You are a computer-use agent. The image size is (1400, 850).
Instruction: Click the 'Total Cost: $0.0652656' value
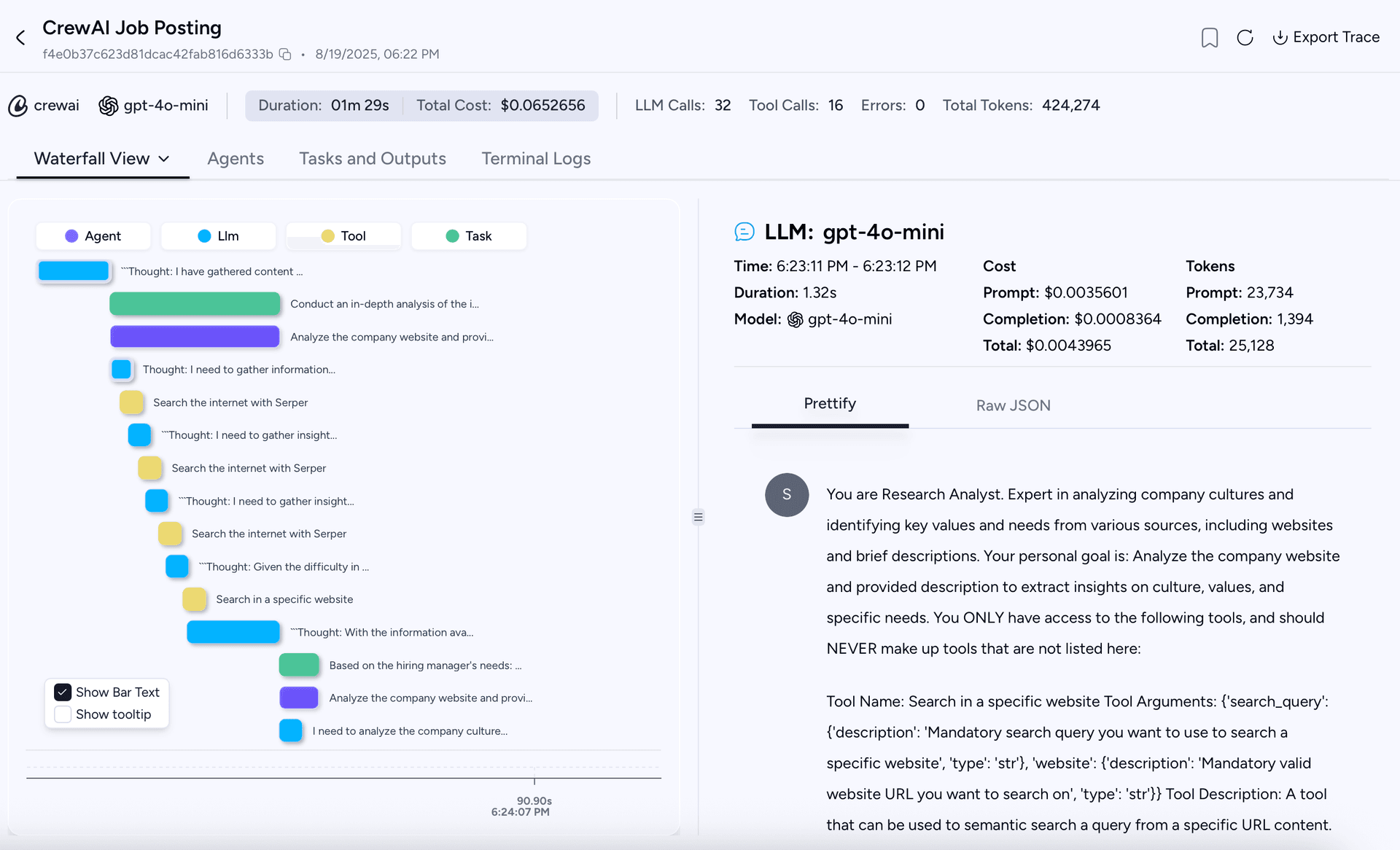501,106
